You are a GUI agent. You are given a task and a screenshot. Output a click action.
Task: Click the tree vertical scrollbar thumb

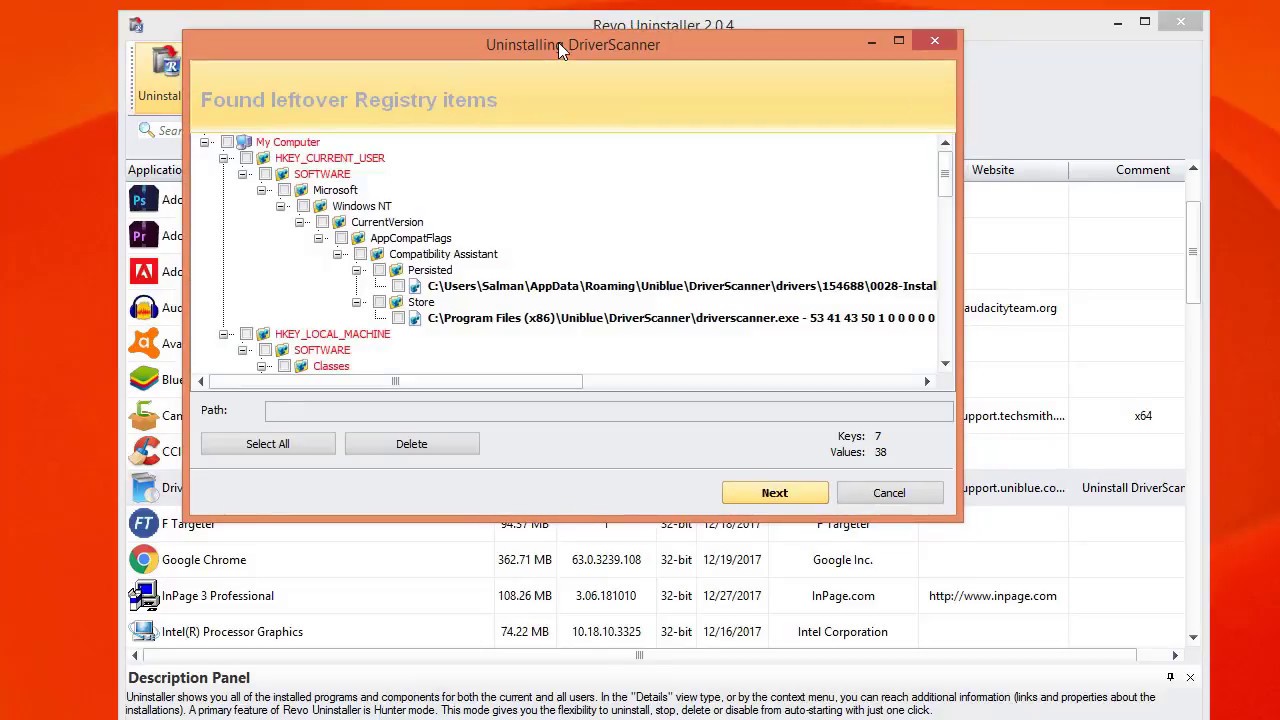945,176
